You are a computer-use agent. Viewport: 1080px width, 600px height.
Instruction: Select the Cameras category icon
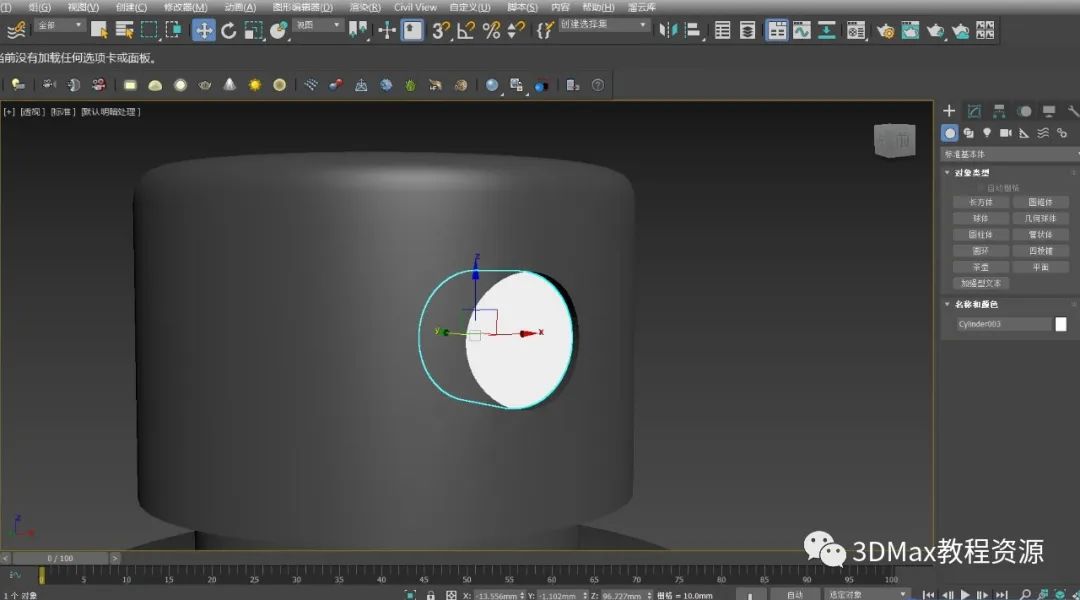pos(1005,133)
